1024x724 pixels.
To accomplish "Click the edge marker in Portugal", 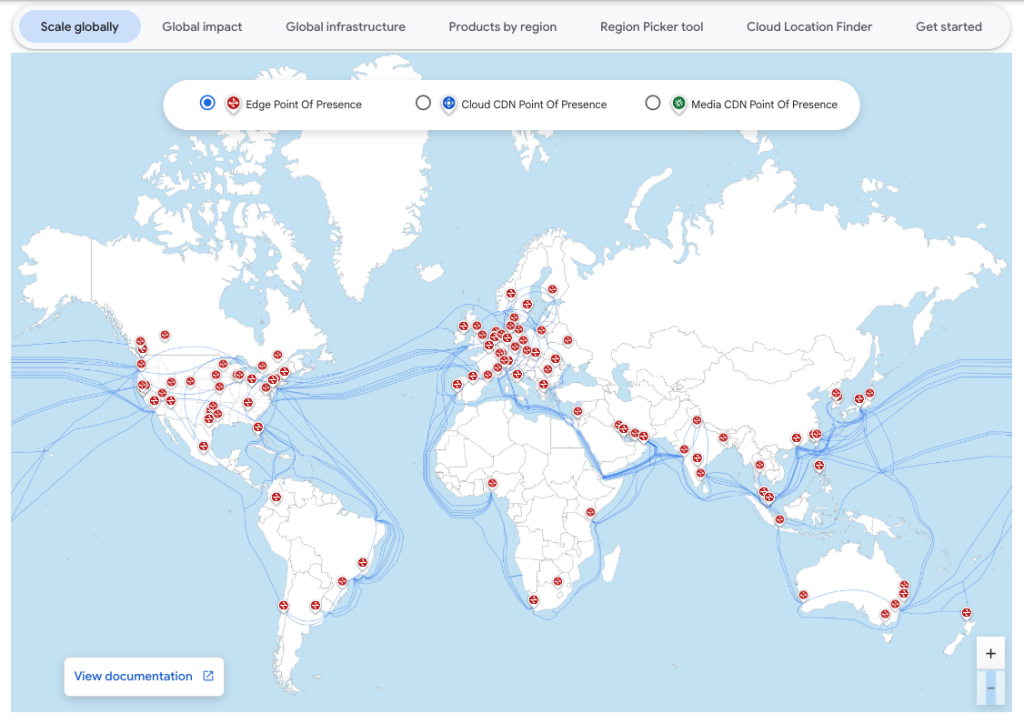I will point(457,385).
